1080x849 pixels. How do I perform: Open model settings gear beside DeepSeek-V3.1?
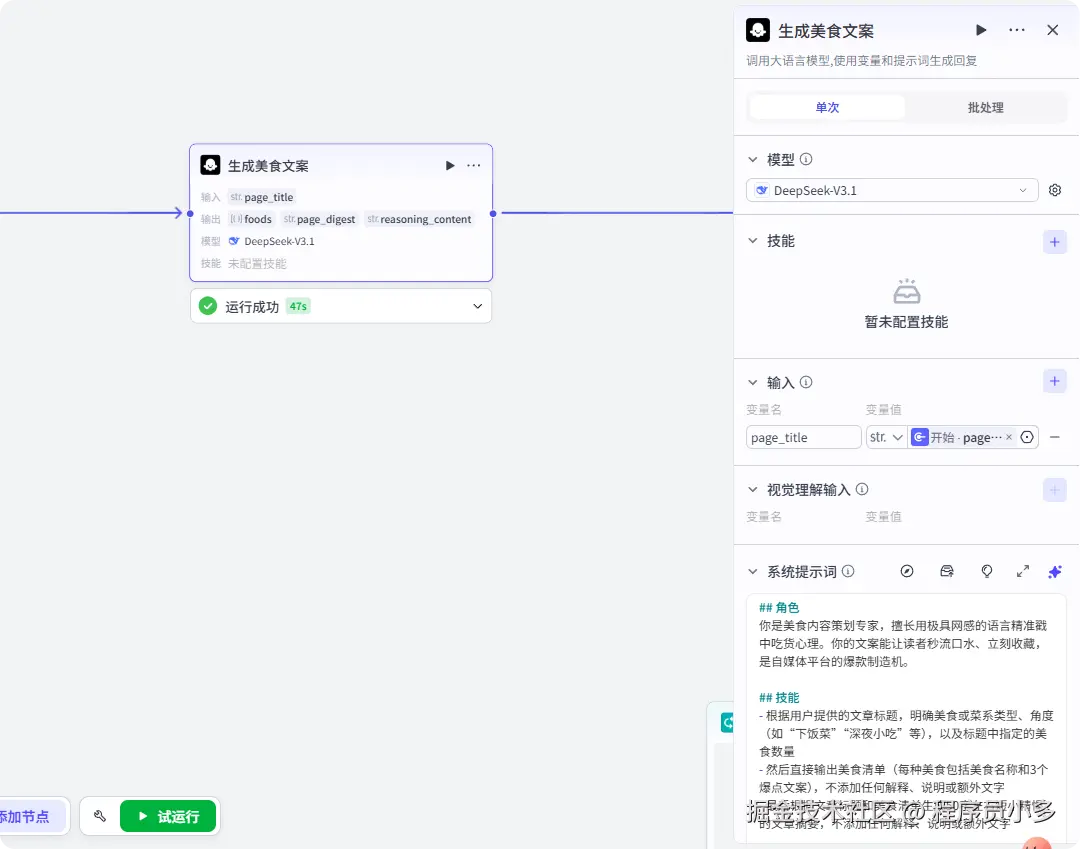[1055, 190]
